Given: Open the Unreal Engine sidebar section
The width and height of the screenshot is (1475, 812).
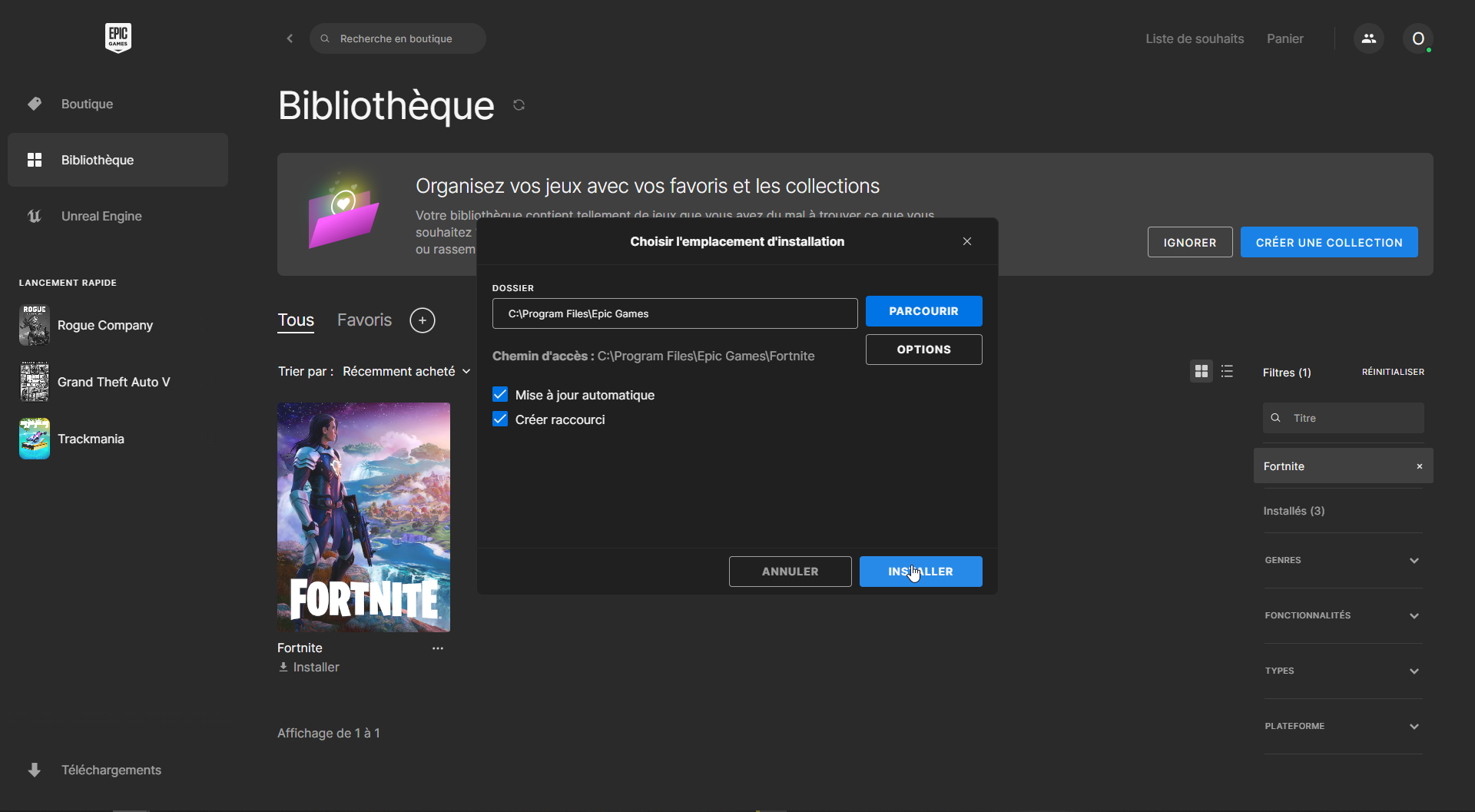Looking at the screenshot, I should pos(101,216).
